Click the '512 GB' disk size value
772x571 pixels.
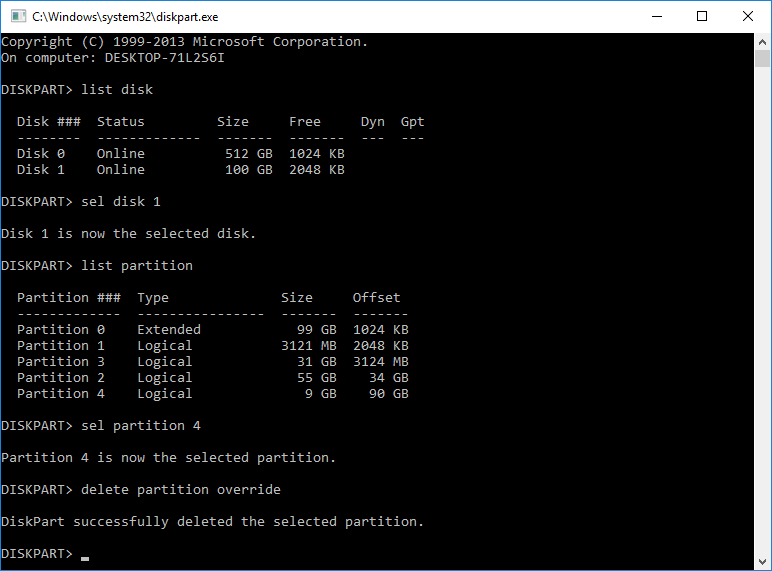[x=249, y=154]
